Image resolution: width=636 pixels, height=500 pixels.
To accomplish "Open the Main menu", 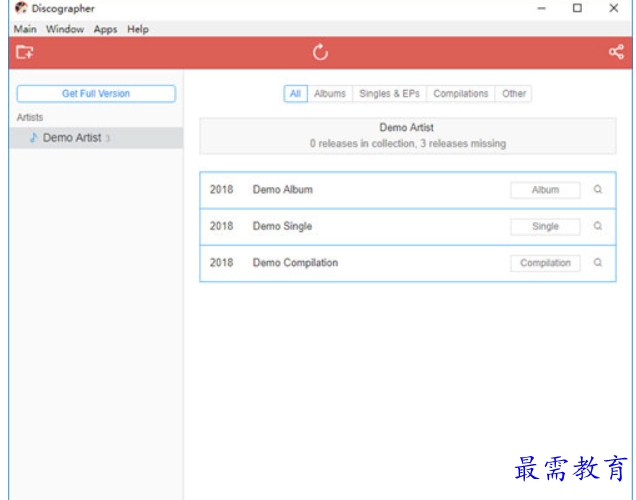I will click(25, 29).
